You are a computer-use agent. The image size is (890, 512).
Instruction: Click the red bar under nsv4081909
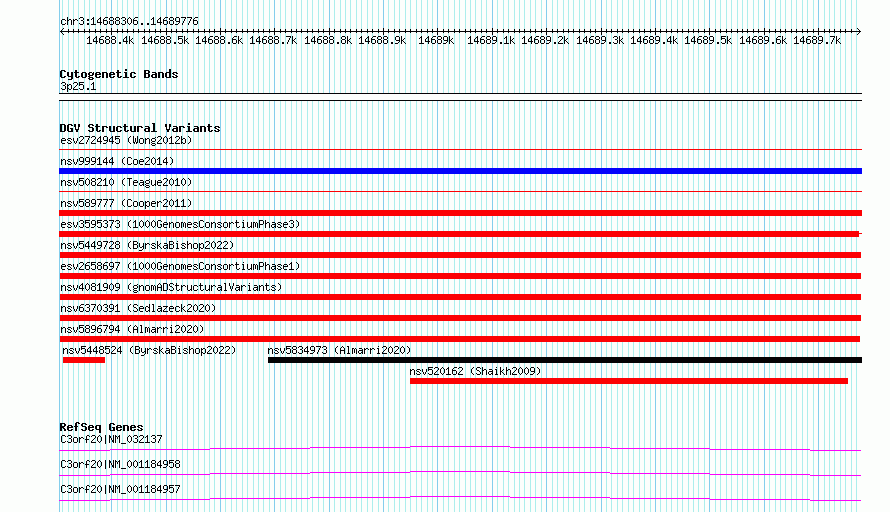pos(460,297)
